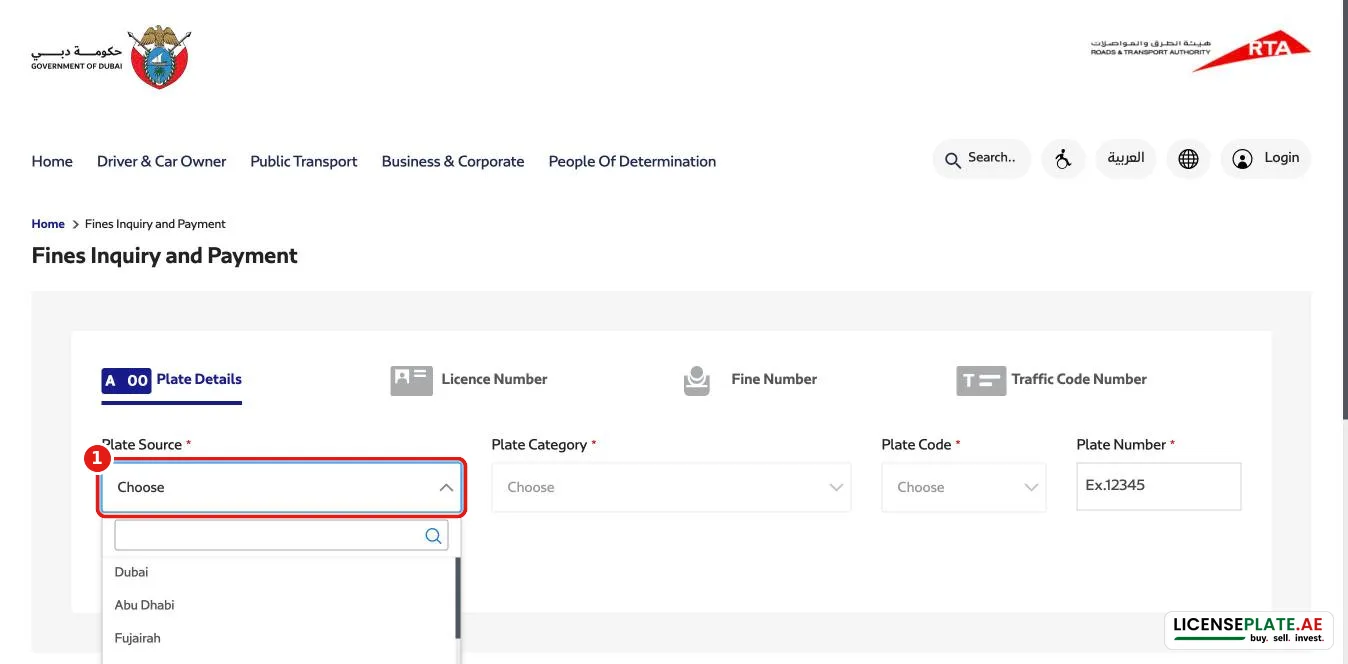This screenshot has height=664, width=1348.
Task: Open the Driver & Car Owner menu
Action: coord(162,161)
